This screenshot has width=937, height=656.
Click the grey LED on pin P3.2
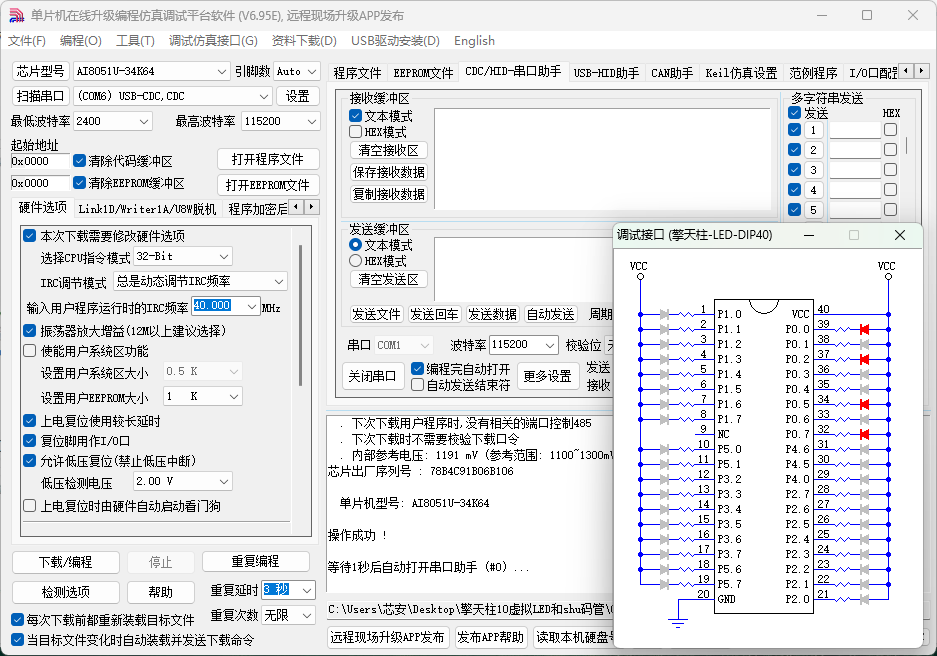665,479
